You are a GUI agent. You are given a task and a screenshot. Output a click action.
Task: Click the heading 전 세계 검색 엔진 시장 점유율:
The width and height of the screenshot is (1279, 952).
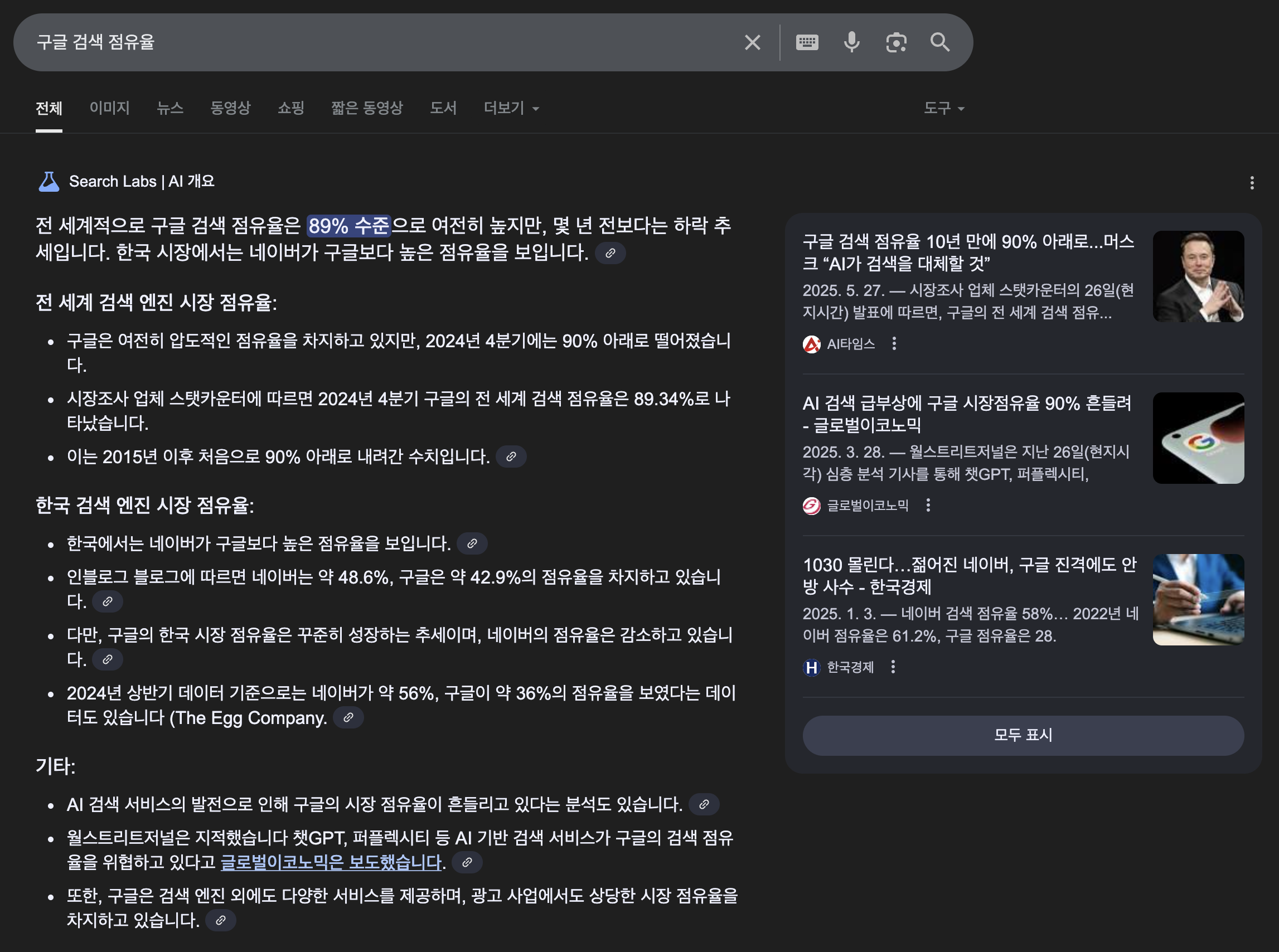click(156, 303)
